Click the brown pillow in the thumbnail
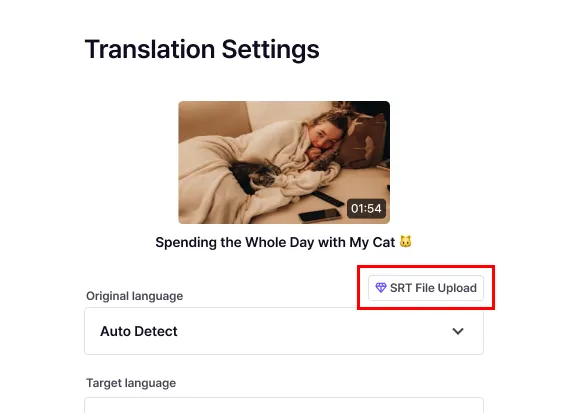This screenshot has height=413, width=568. point(362,143)
